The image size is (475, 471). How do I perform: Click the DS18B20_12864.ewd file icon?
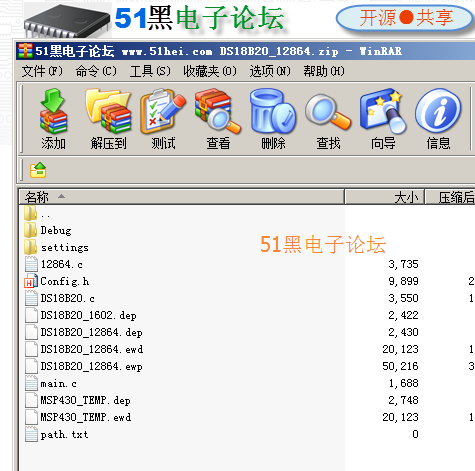click(31, 349)
